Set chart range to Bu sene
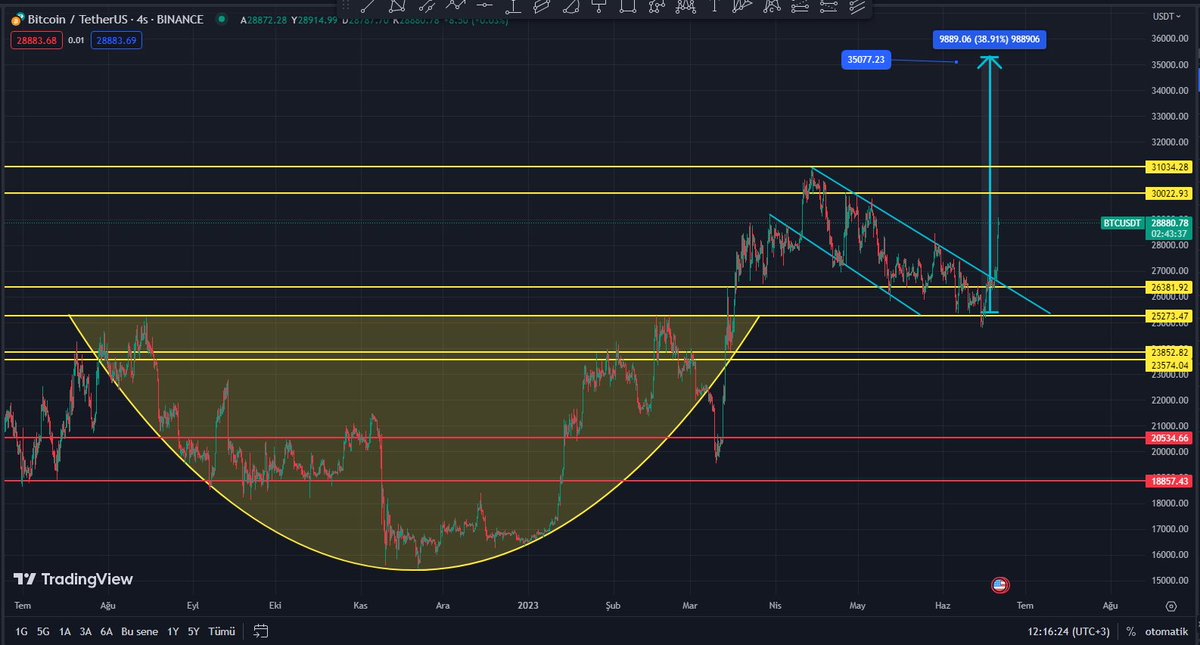The image size is (1200, 645). click(x=140, y=632)
